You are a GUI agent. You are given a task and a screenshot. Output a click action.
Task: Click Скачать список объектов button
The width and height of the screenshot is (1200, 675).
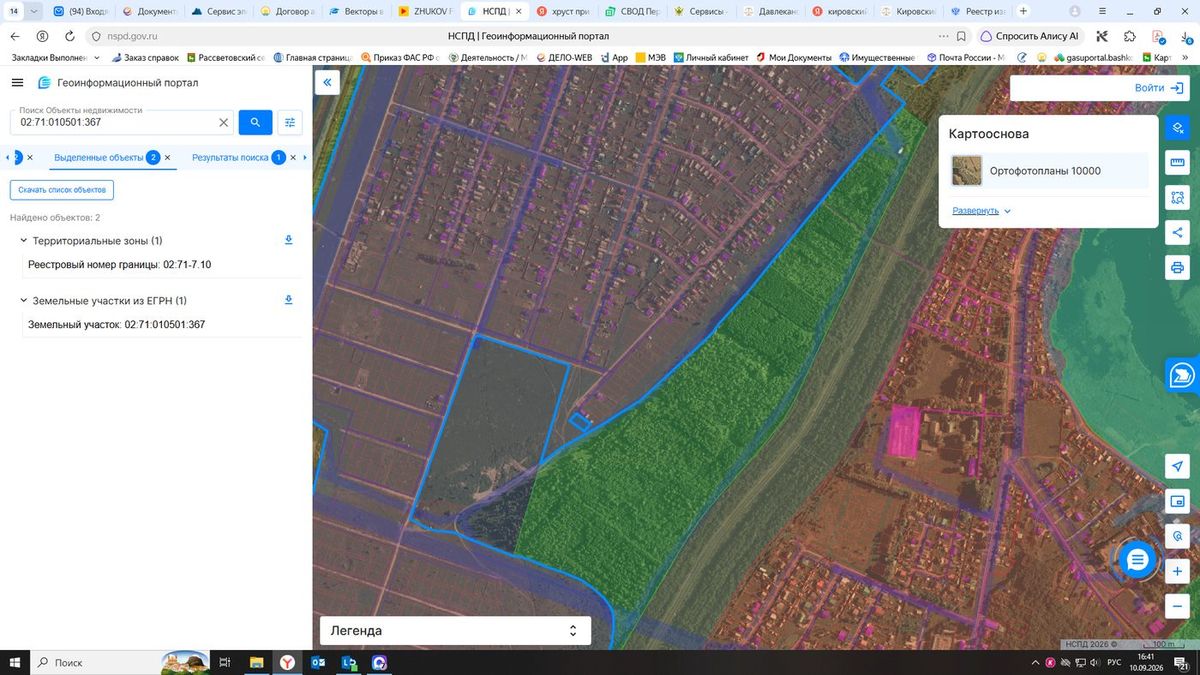coord(62,190)
